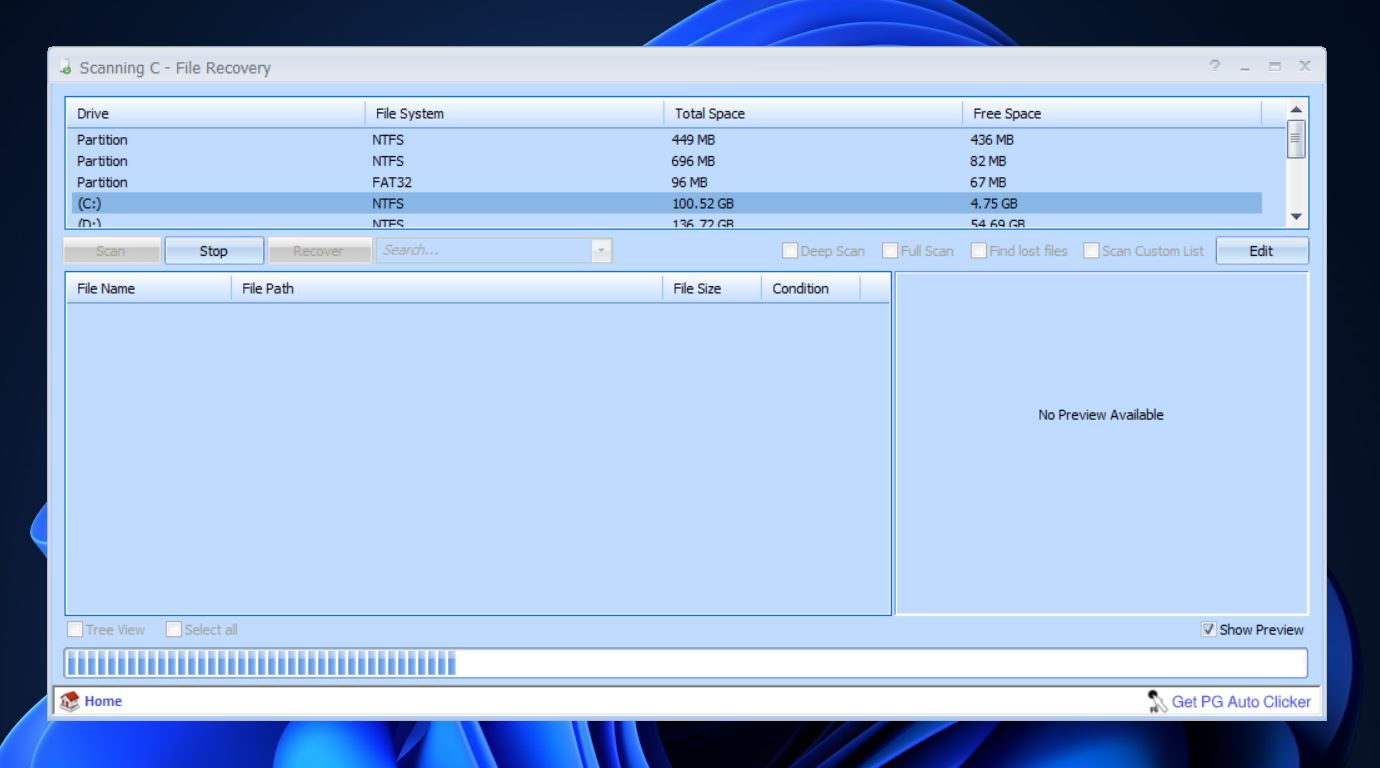Click the File Name column header
The image size is (1380, 768).
point(149,289)
